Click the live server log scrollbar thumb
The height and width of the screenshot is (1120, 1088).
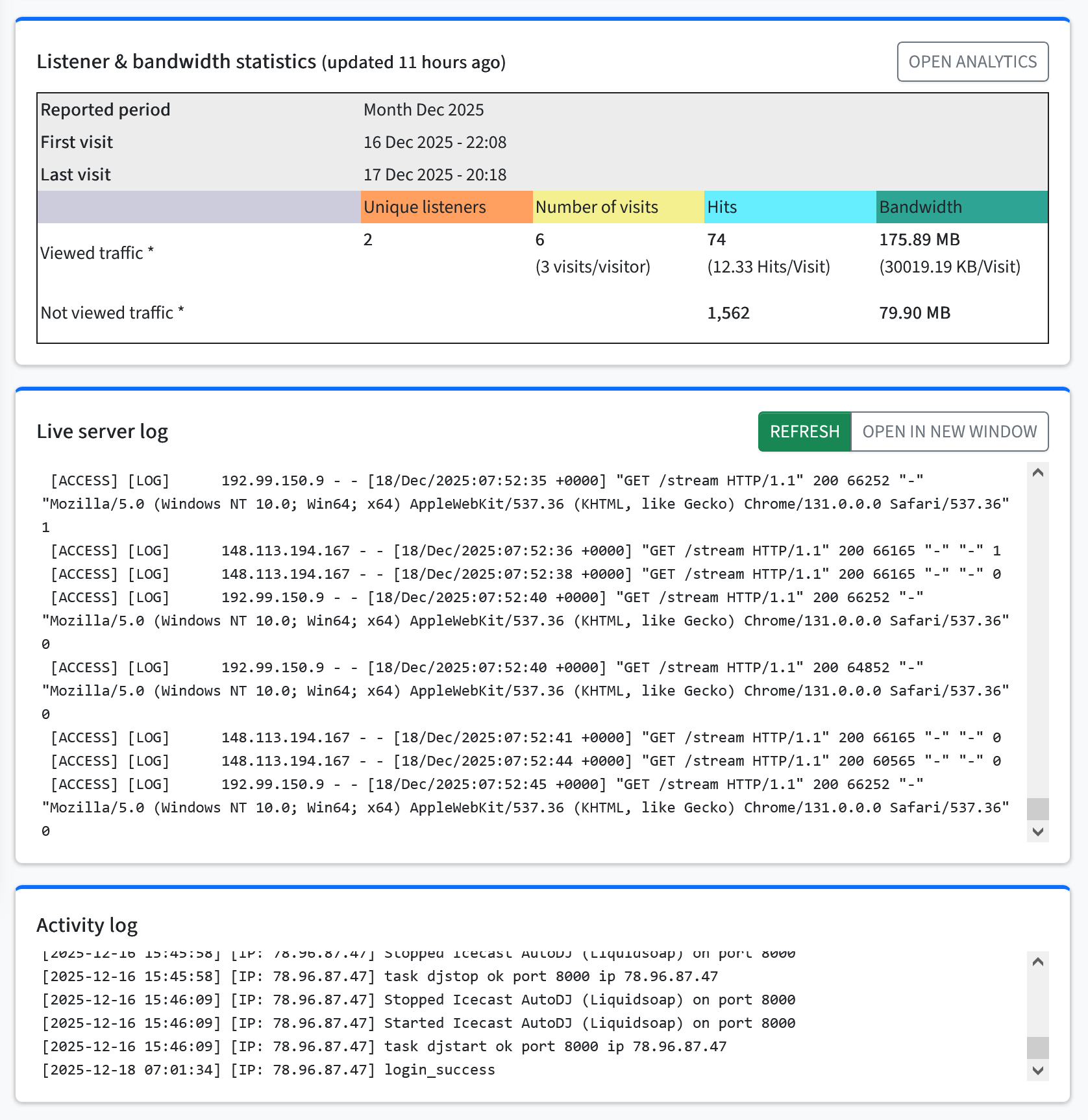[x=1038, y=808]
